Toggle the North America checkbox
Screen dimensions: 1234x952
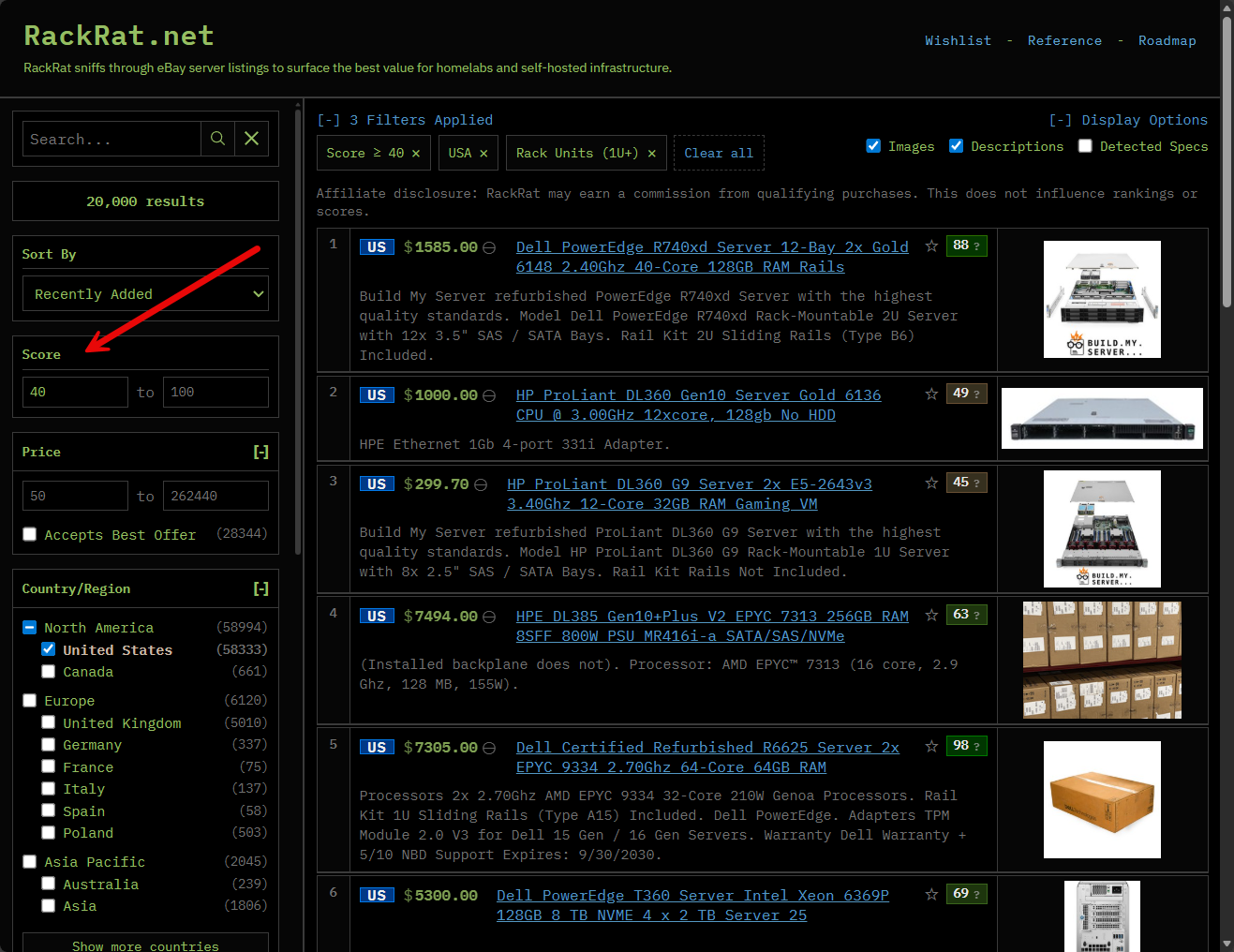pyautogui.click(x=30, y=627)
